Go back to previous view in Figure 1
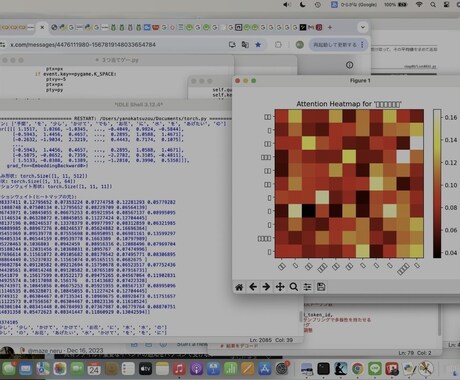 coord(253,287)
